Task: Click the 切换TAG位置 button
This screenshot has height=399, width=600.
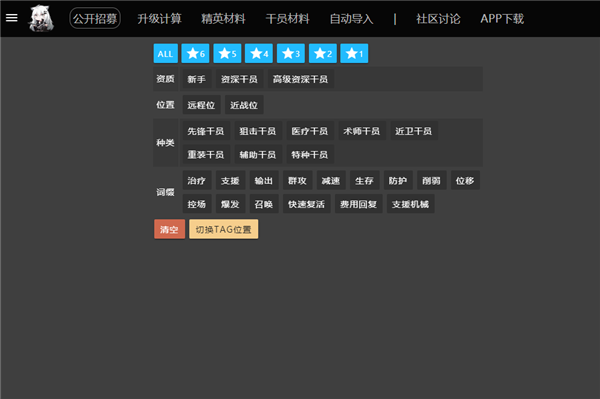Action: click(223, 229)
